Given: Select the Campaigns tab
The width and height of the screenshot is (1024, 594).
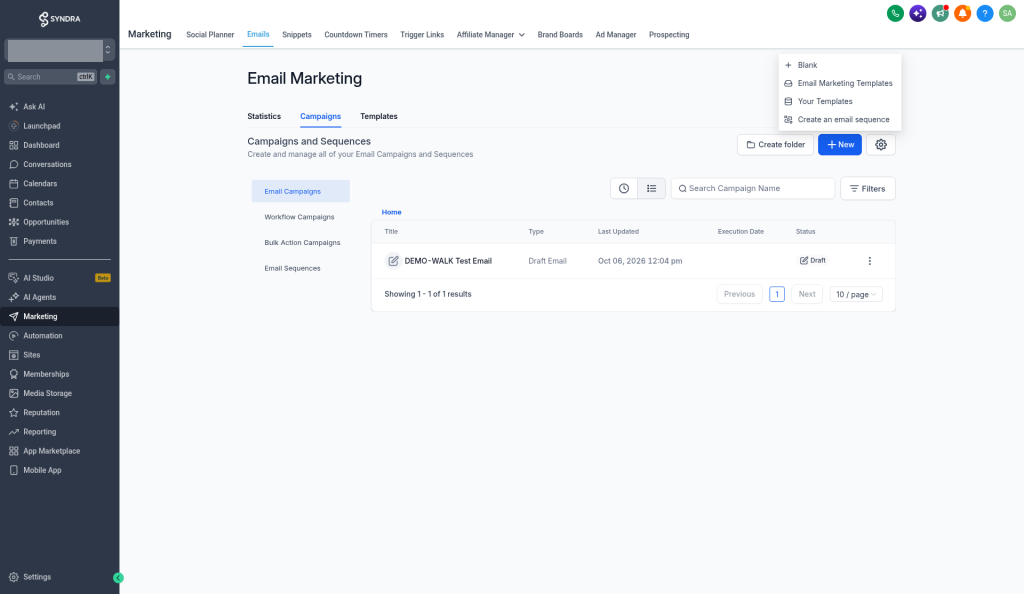Looking at the screenshot, I should coord(320,116).
